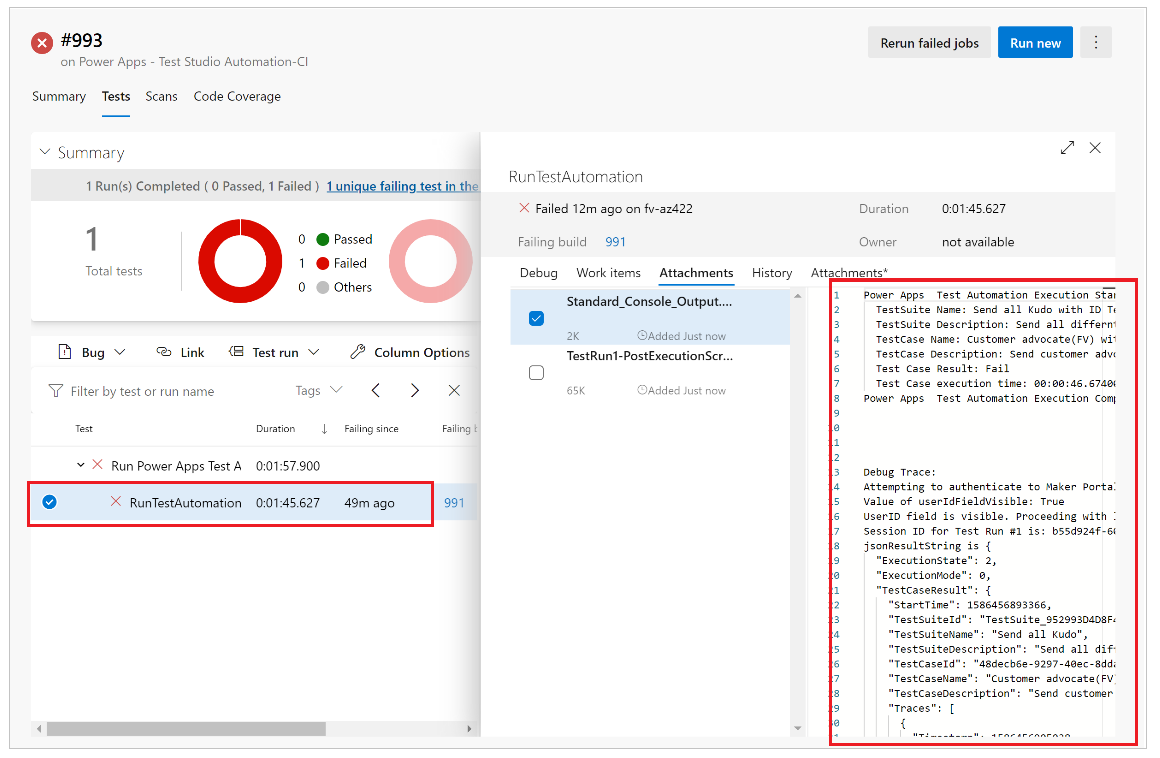The image size is (1160, 758).
Task: Toggle RunTestAutomation row selection circle
Action: [x=50, y=502]
